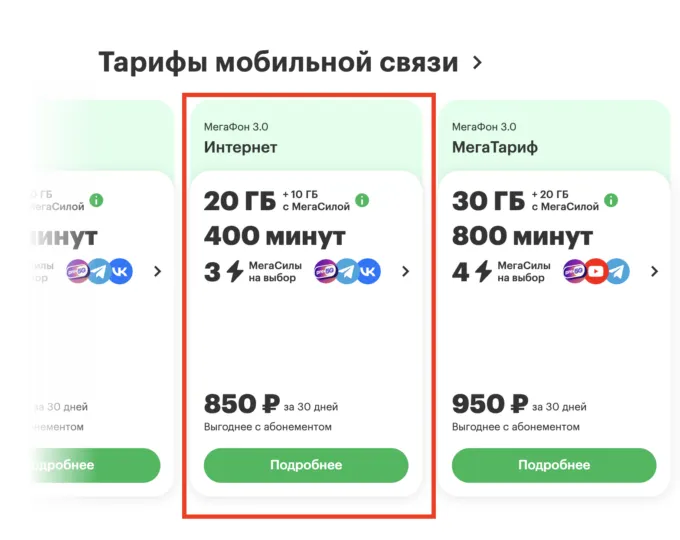Open МегаСилы chevron in leftmost card
Image resolution: width=680 pixels, height=540 pixels.
[x=157, y=271]
